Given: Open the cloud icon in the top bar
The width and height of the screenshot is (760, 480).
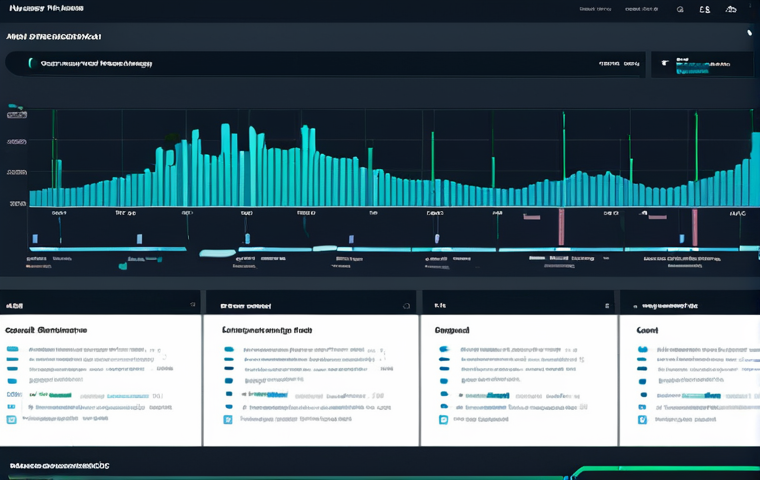Looking at the screenshot, I should click(731, 9).
